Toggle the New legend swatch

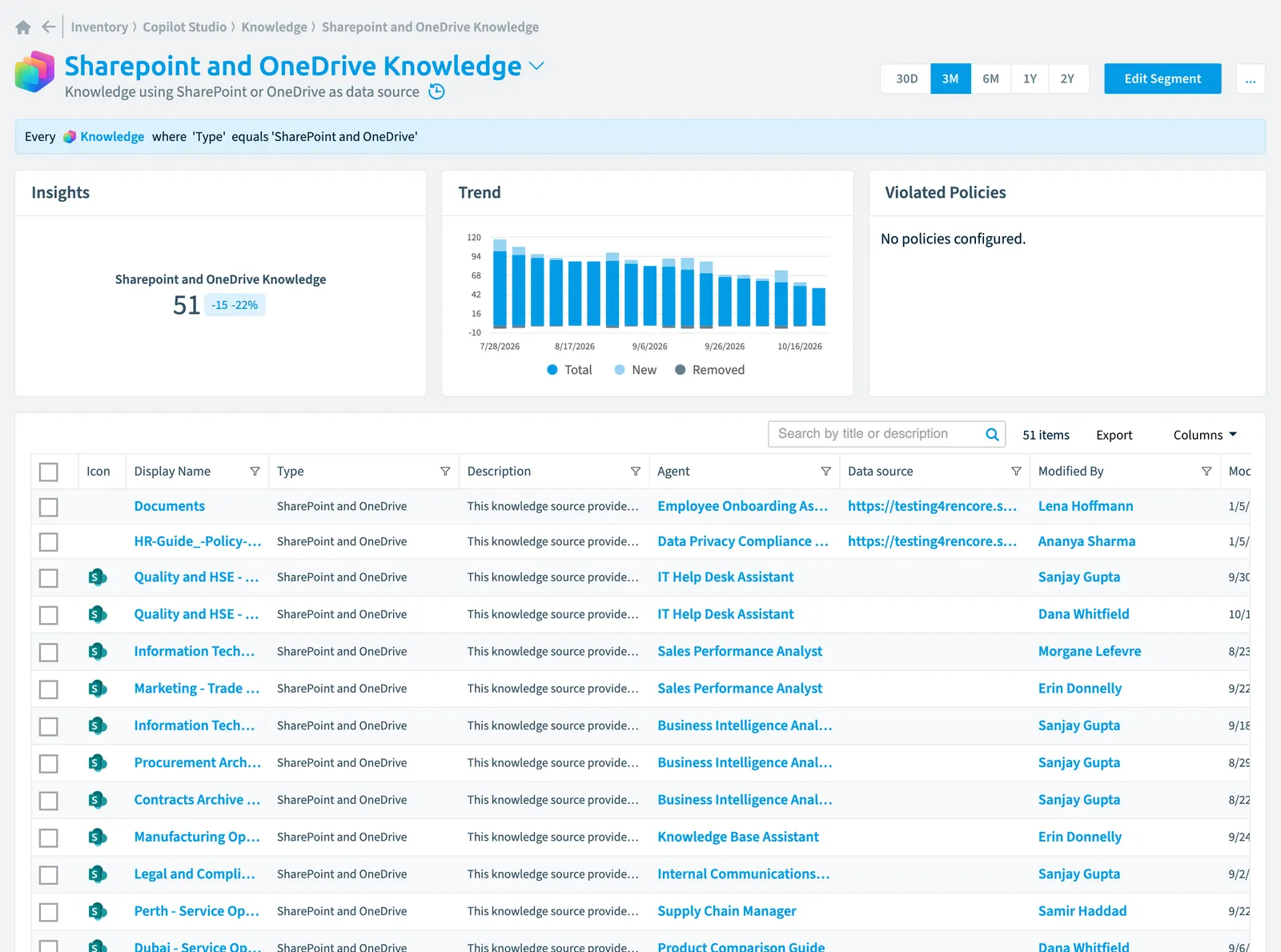tap(620, 370)
